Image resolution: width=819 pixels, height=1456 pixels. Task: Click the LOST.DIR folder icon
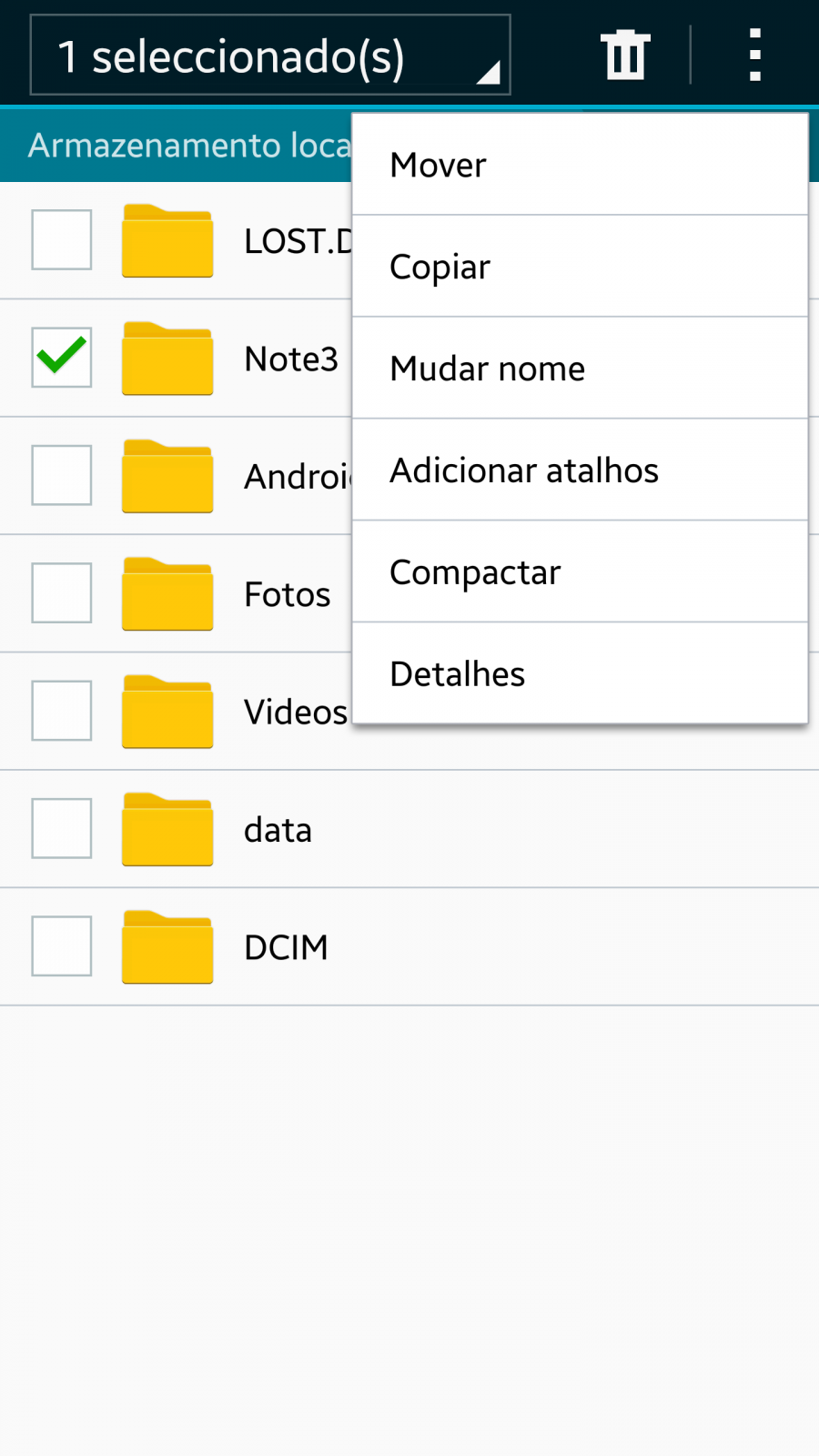click(x=167, y=240)
